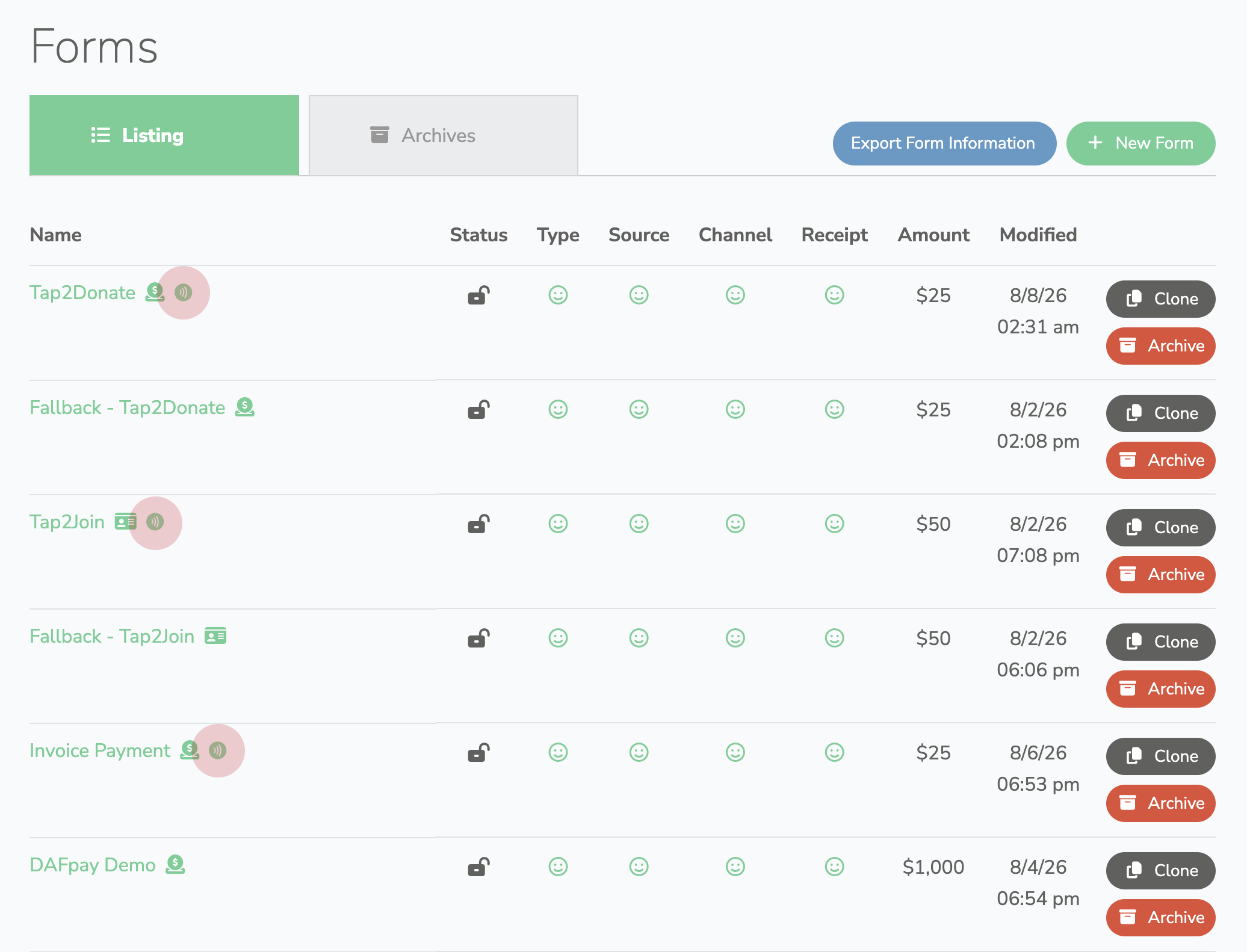Click the Type smiley icon for DAFpay Demo
This screenshot has width=1247, height=952.
click(558, 867)
